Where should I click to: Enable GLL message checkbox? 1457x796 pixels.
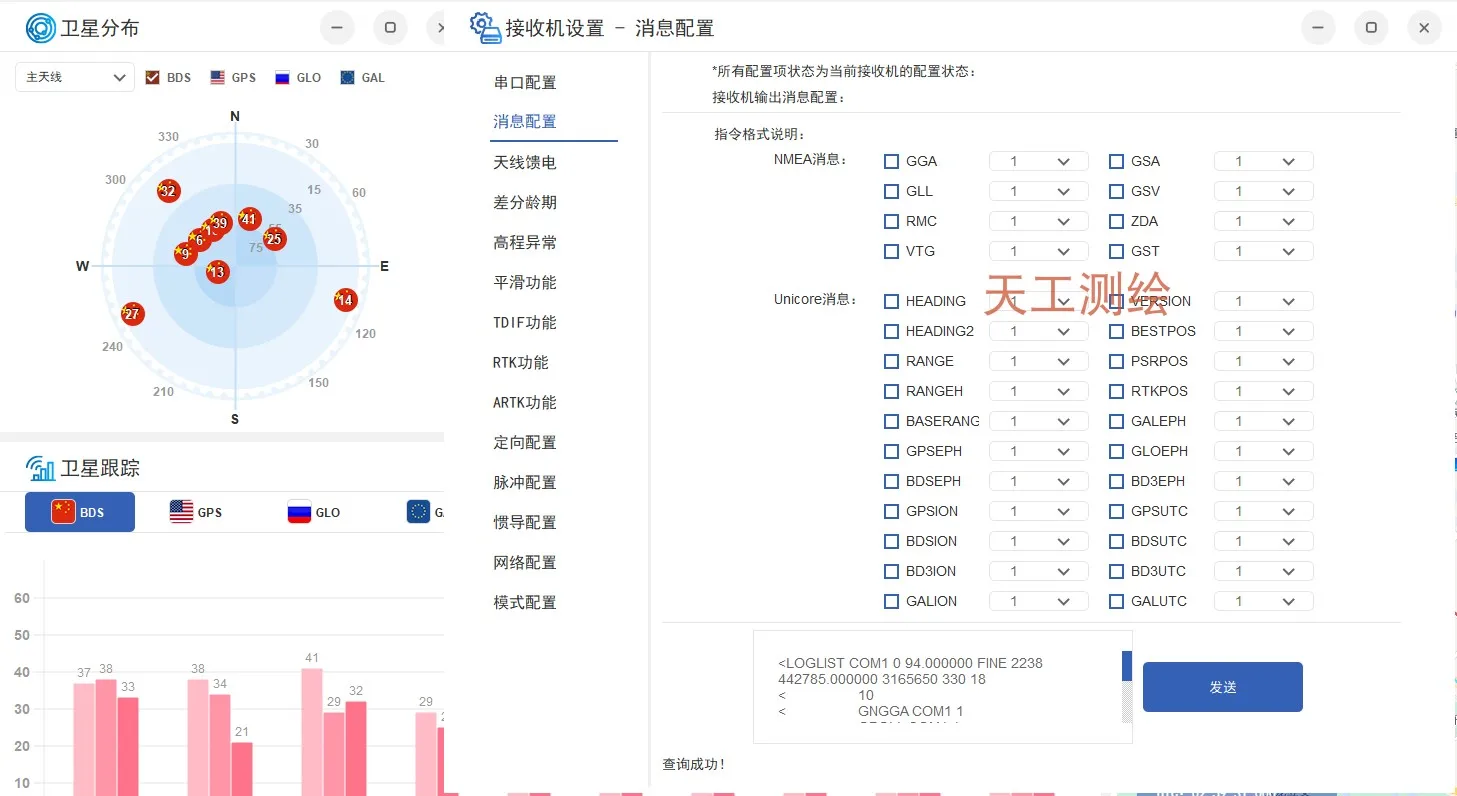point(892,191)
